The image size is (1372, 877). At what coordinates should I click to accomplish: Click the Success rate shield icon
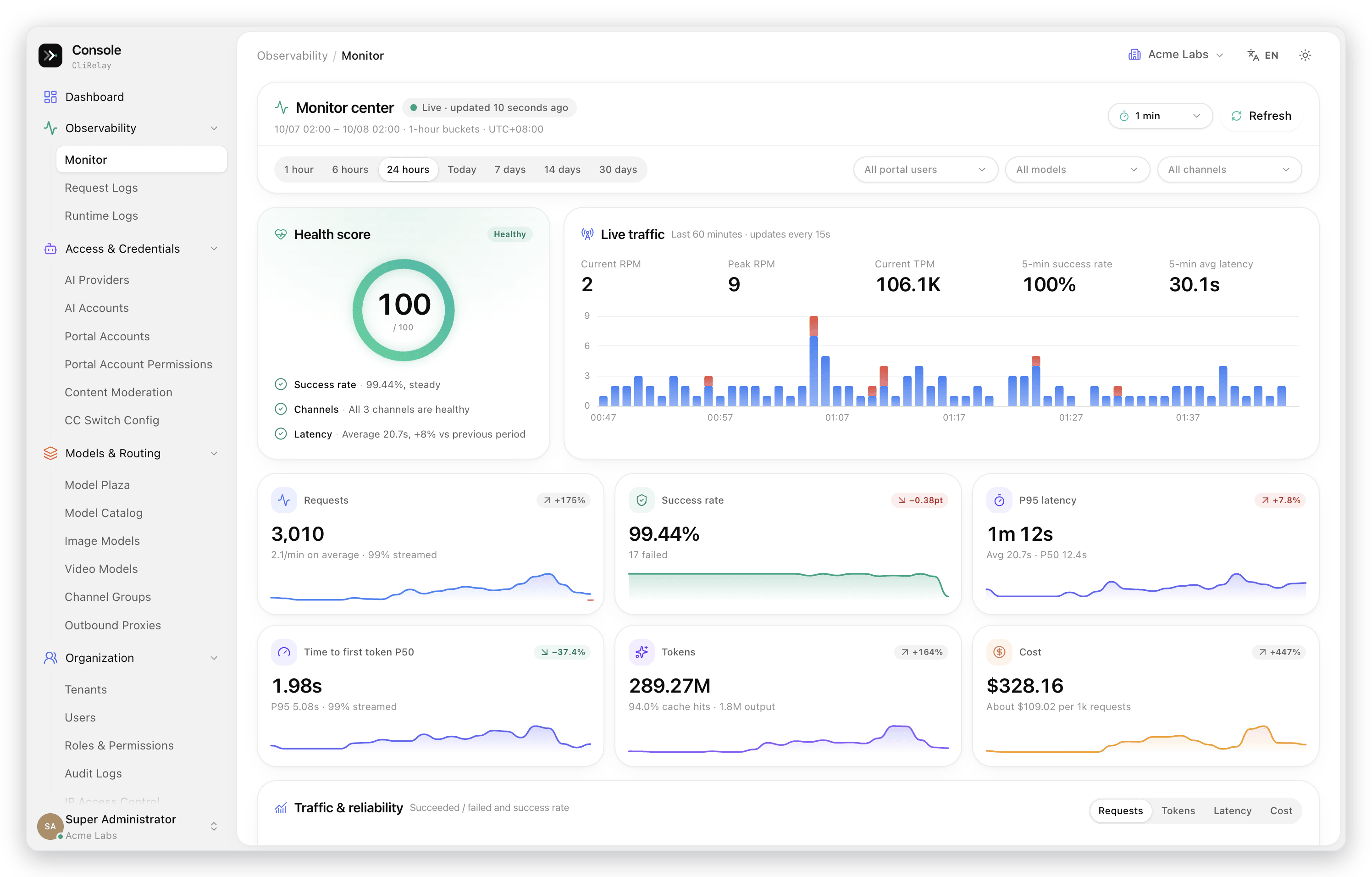pyautogui.click(x=642, y=500)
